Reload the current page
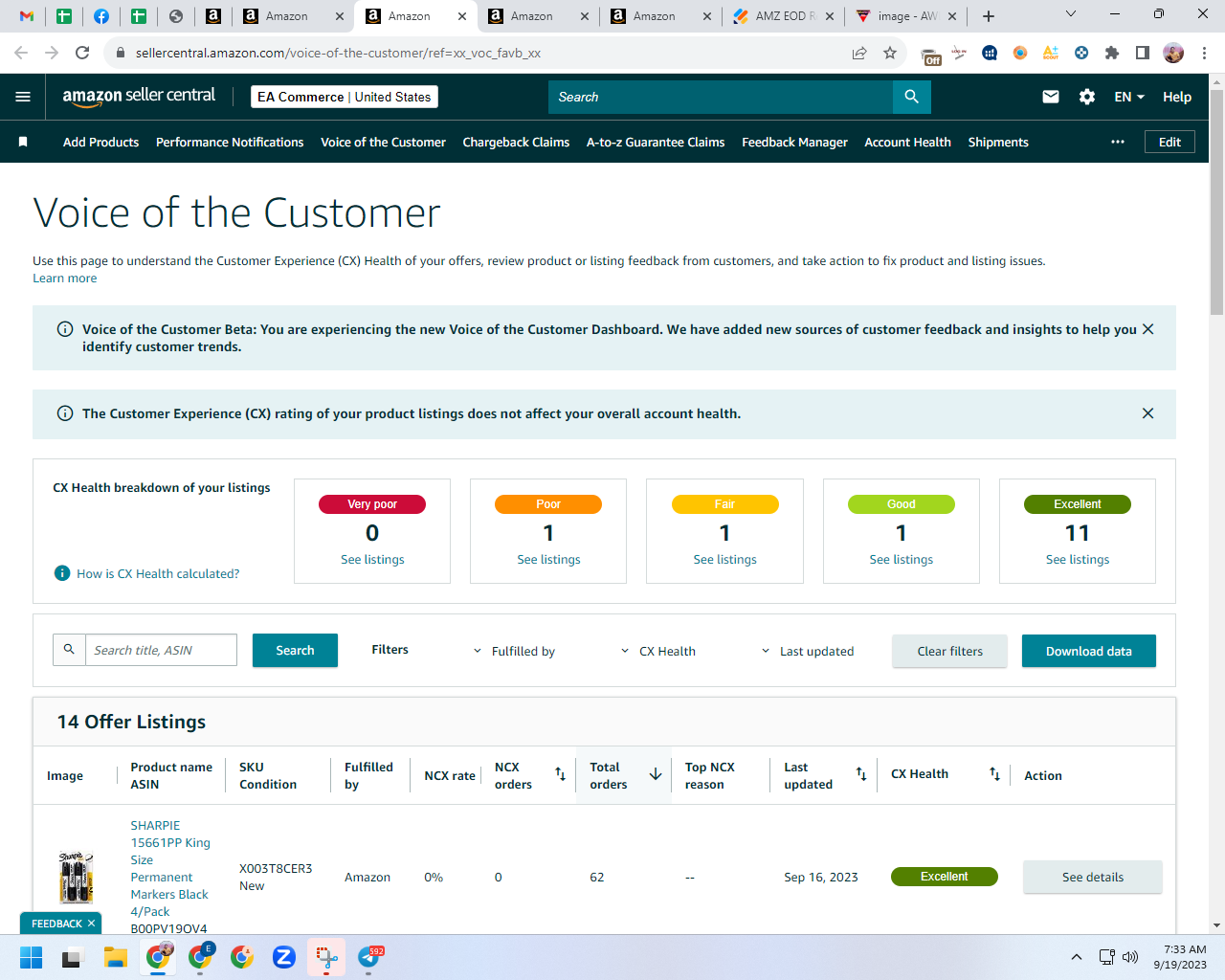Viewport: 1225px width, 980px height. point(82,53)
